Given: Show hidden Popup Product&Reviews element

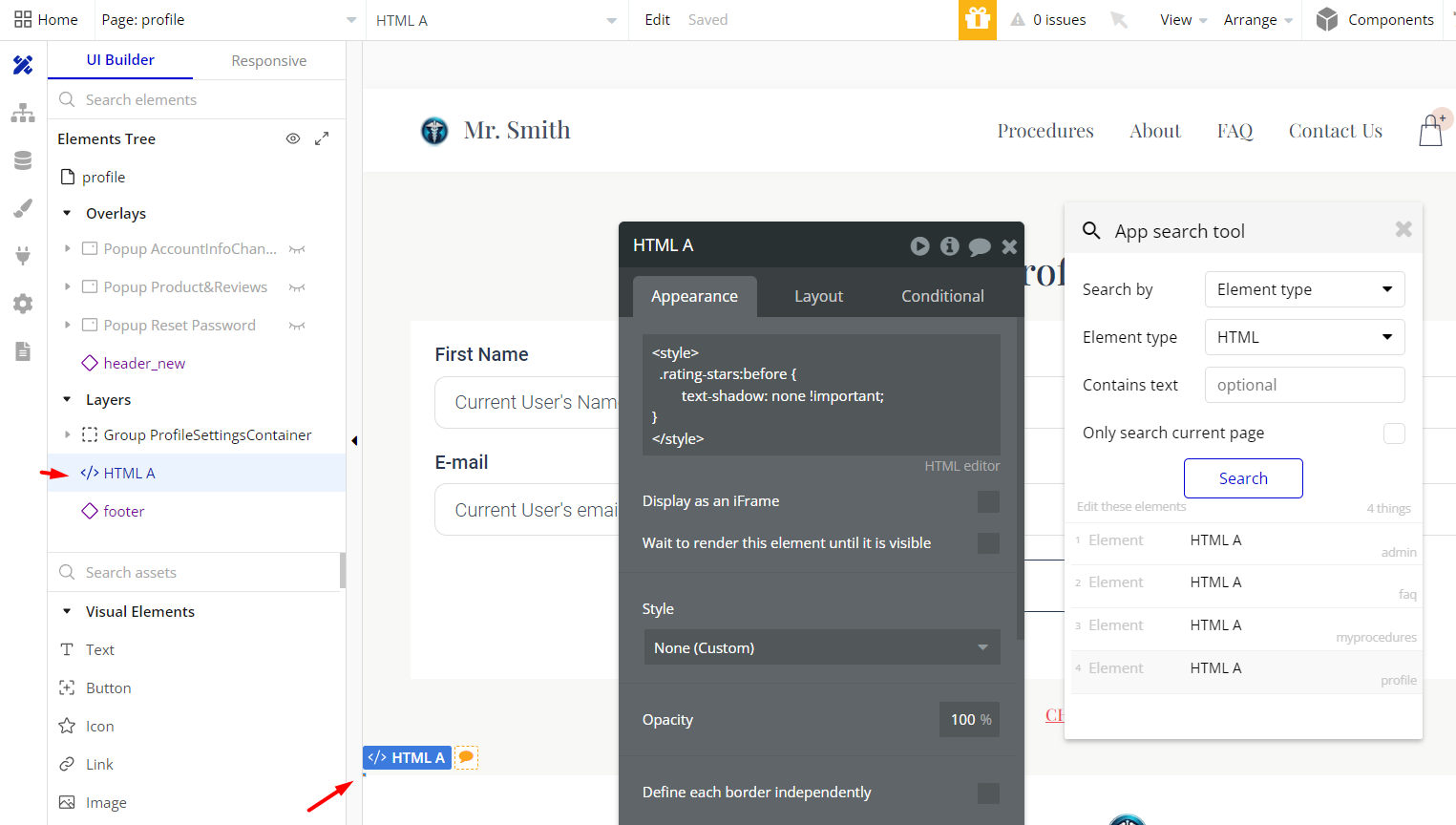Looking at the screenshot, I should (x=297, y=287).
